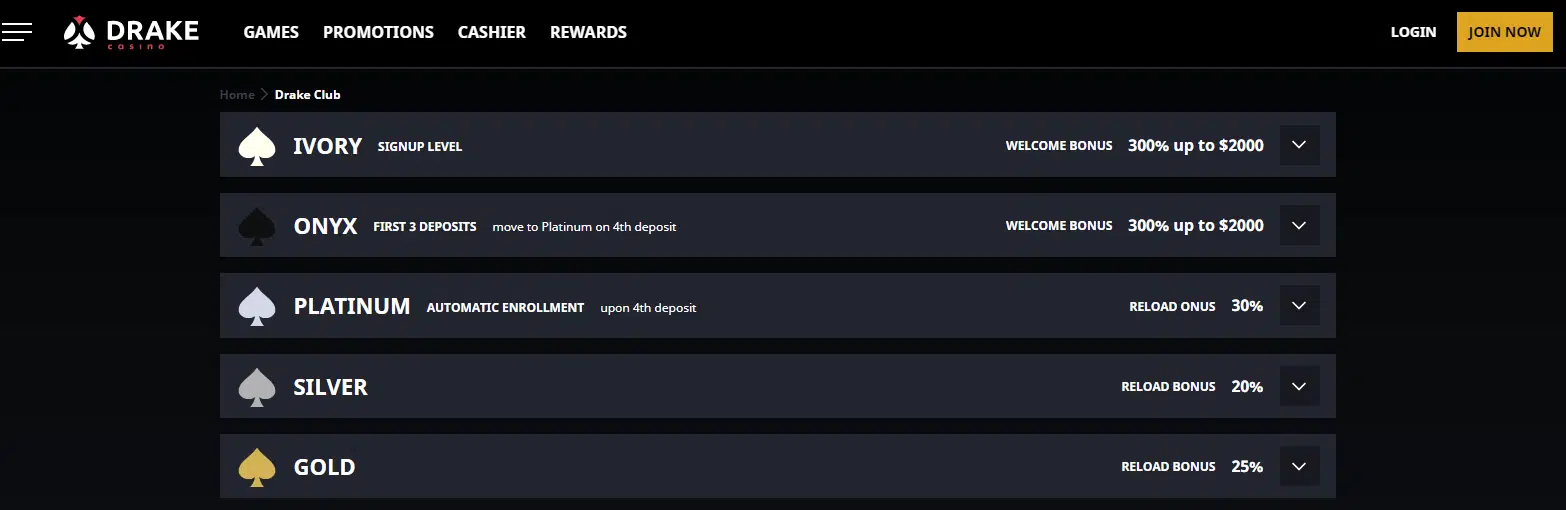1566x510 pixels.
Task: Expand the Silver level chevron
Action: tap(1299, 386)
